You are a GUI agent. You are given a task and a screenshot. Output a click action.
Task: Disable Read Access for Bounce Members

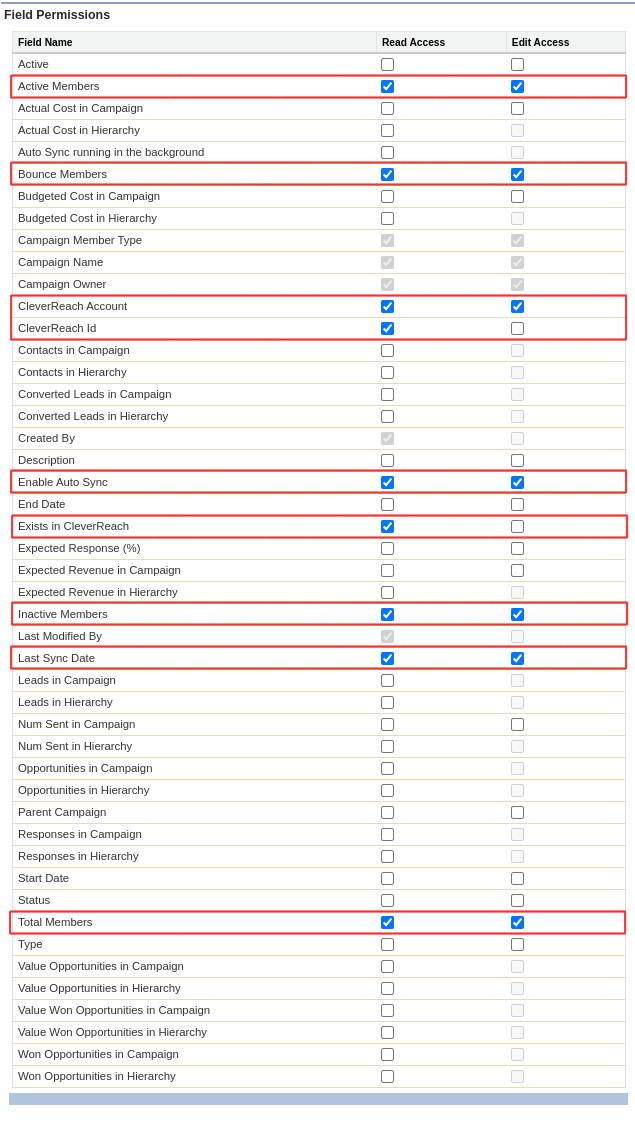(387, 174)
